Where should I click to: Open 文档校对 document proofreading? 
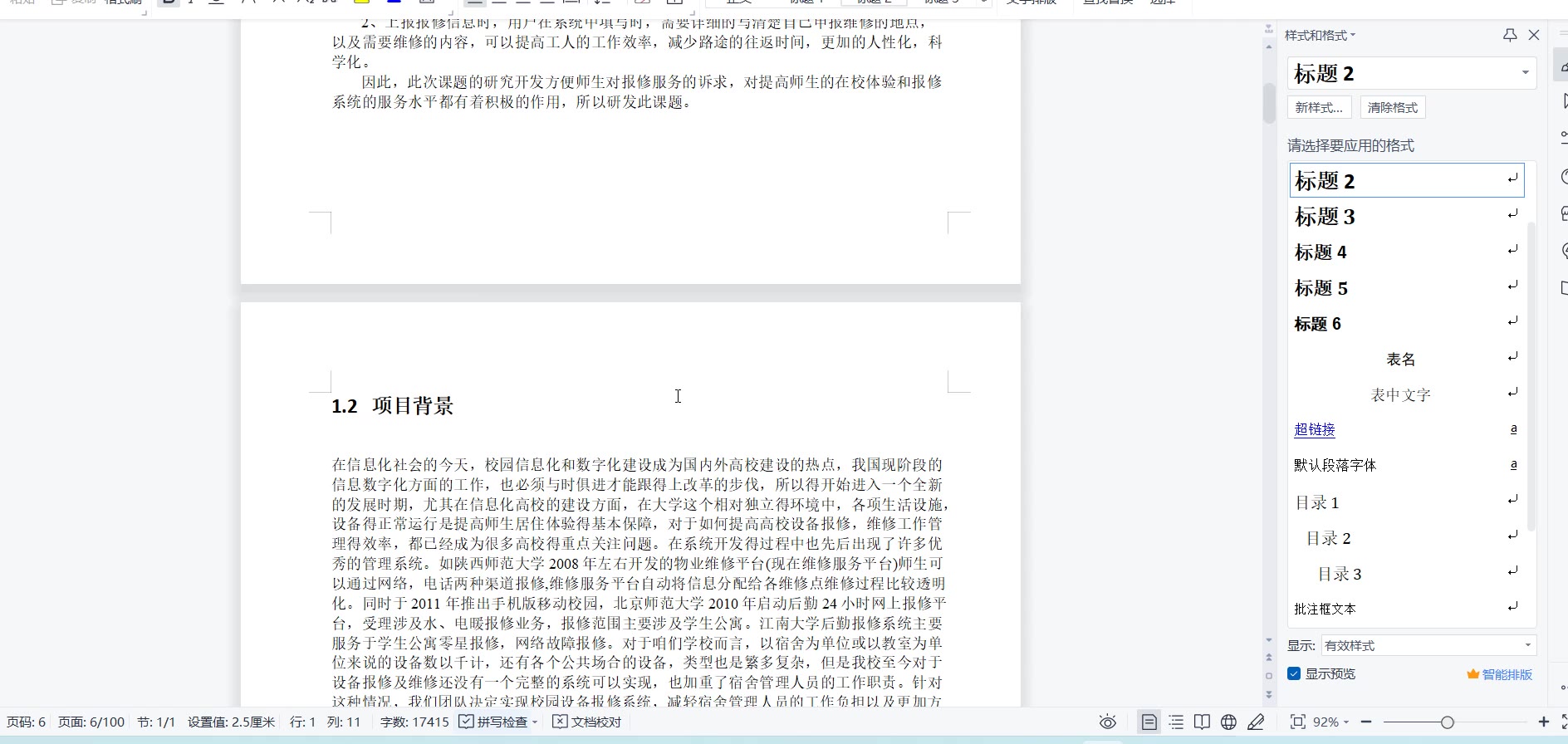586,722
